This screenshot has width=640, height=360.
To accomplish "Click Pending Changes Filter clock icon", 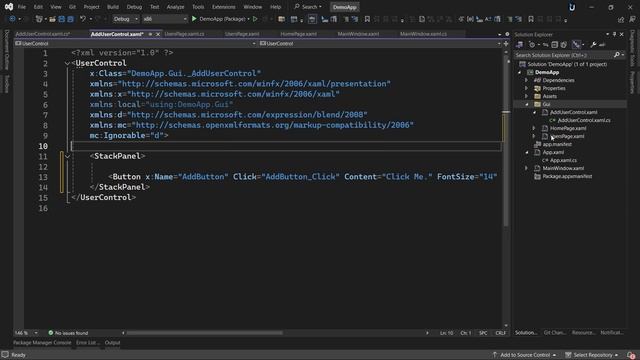I will coord(532,44).
